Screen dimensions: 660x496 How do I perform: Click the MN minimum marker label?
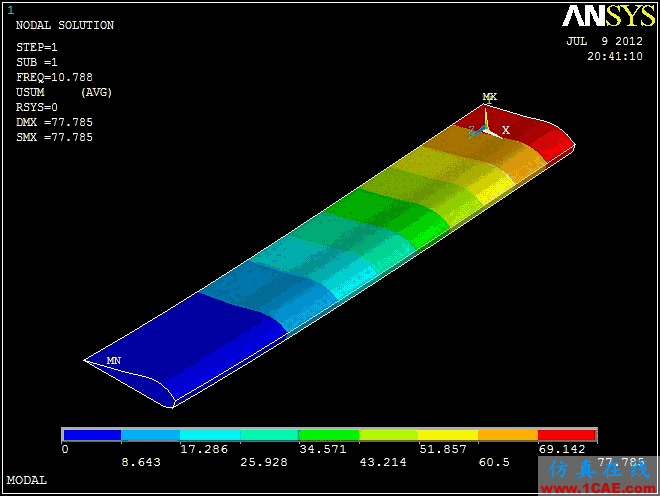tap(114, 361)
